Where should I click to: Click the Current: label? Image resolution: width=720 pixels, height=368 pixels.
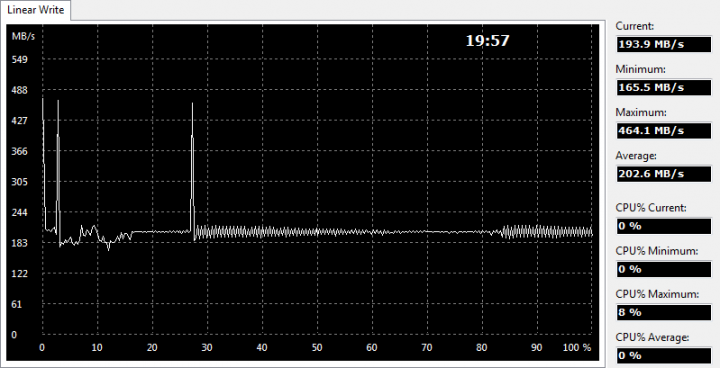pos(635,26)
